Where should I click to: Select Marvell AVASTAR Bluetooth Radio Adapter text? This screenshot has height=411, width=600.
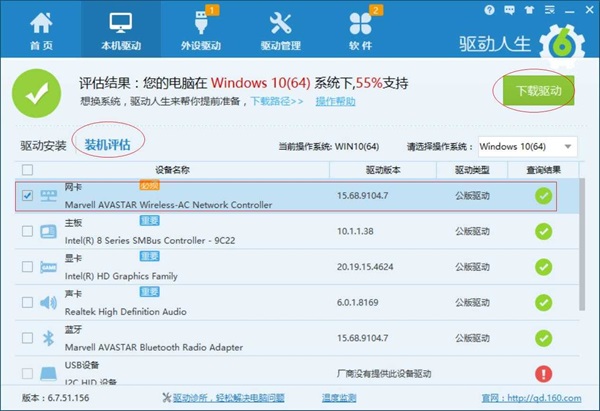click(x=154, y=347)
